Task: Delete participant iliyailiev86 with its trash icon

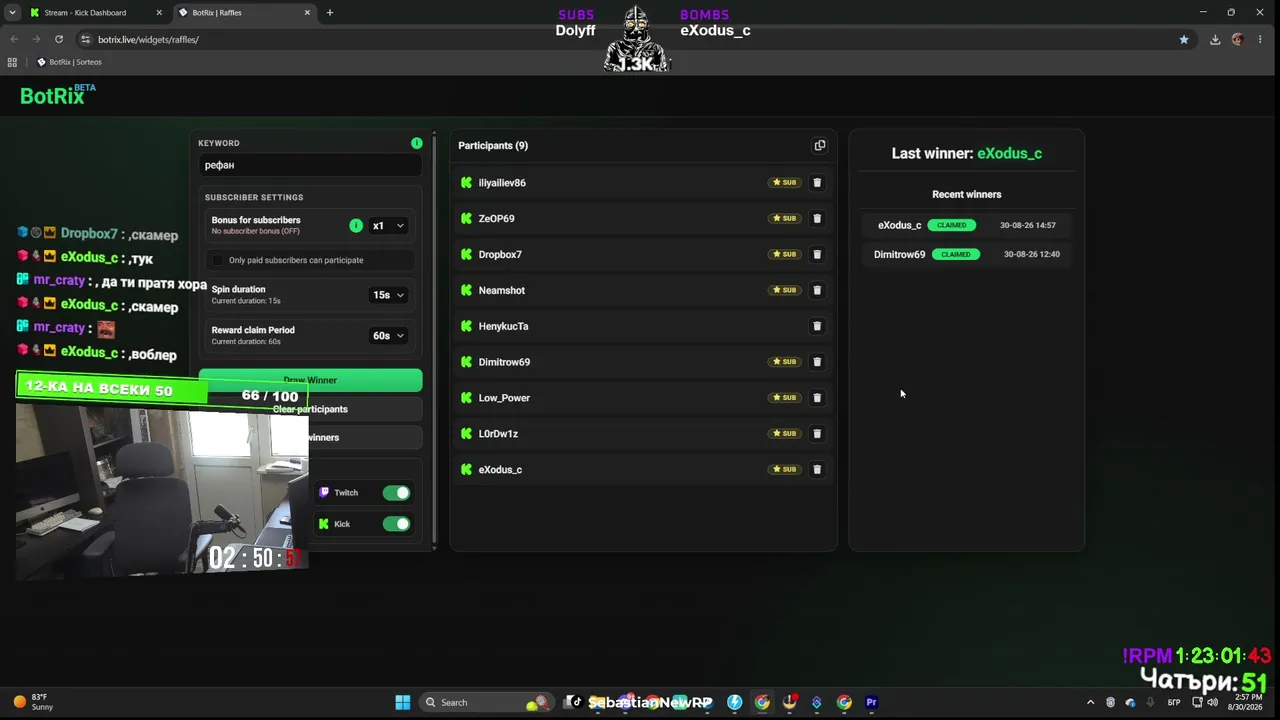Action: (x=817, y=183)
